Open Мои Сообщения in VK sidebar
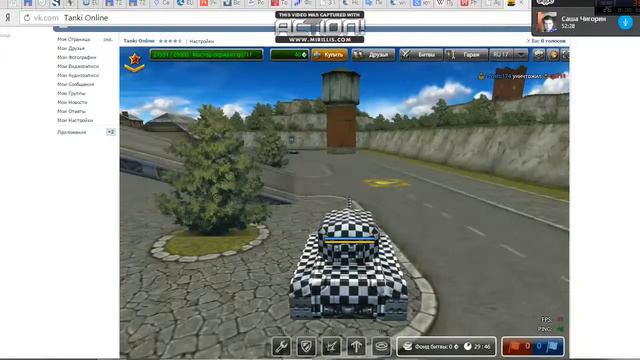The height and width of the screenshot is (360, 640). tap(76, 84)
